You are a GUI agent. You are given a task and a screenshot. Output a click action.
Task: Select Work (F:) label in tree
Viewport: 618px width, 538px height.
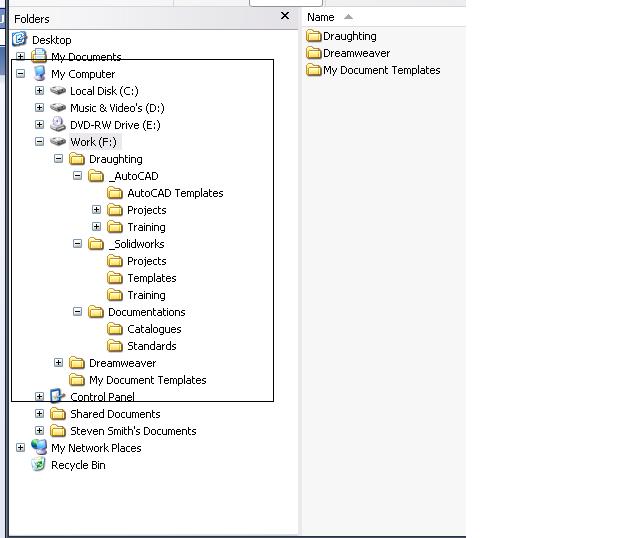click(93, 142)
